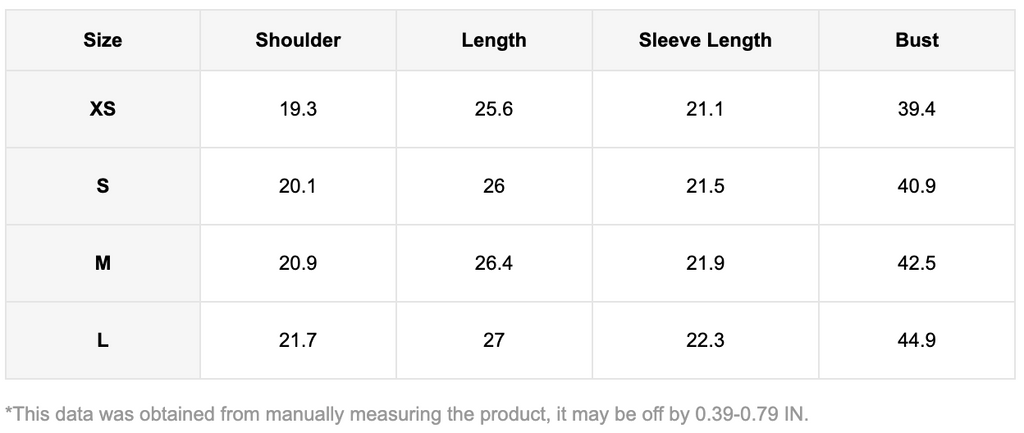Click the manual measurement disclaimer note
Image resolution: width=1024 pixels, height=433 pixels.
[x=406, y=413]
